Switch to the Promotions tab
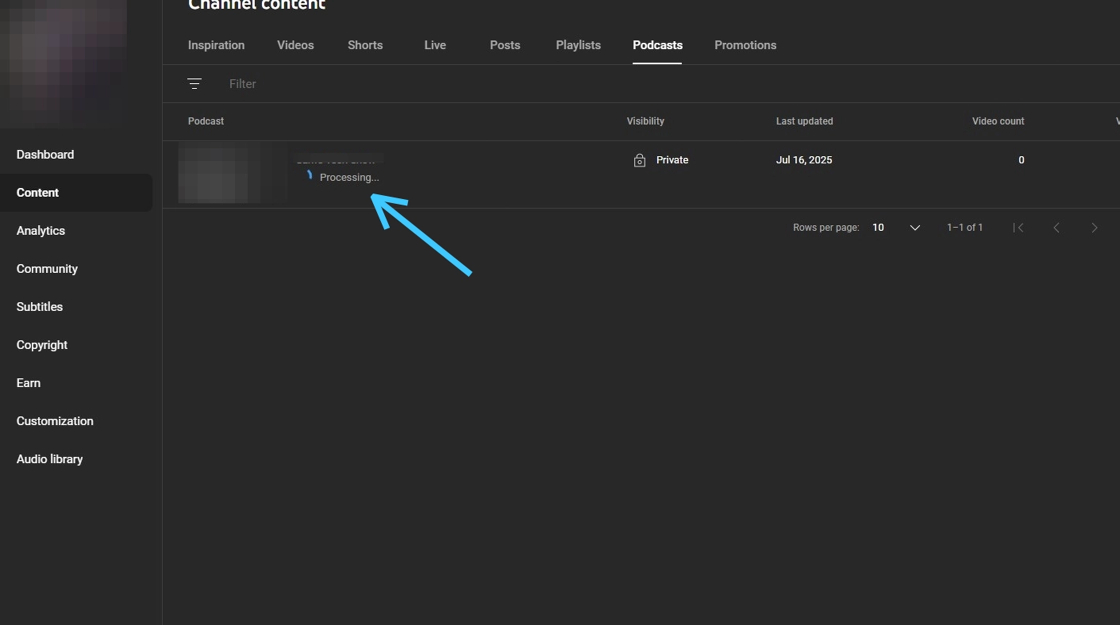1120x625 pixels. (745, 45)
